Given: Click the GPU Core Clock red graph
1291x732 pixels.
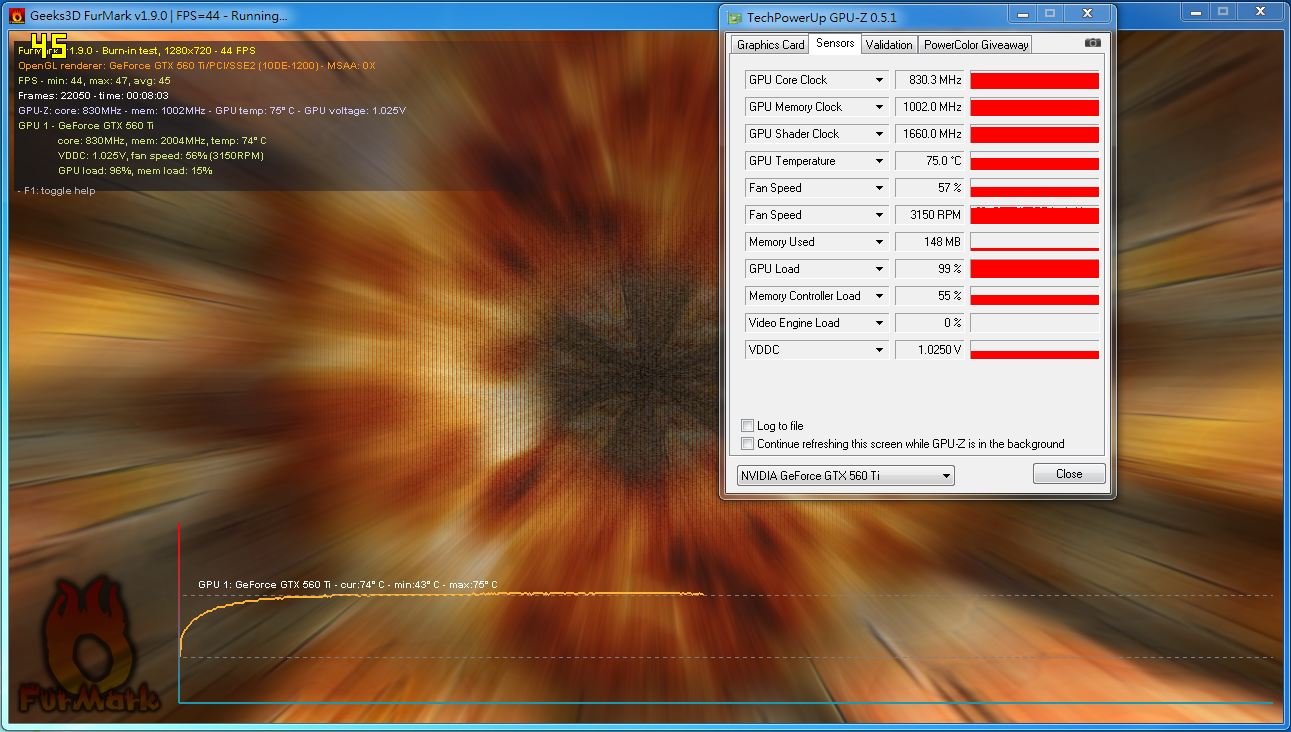Looking at the screenshot, I should tap(1034, 80).
